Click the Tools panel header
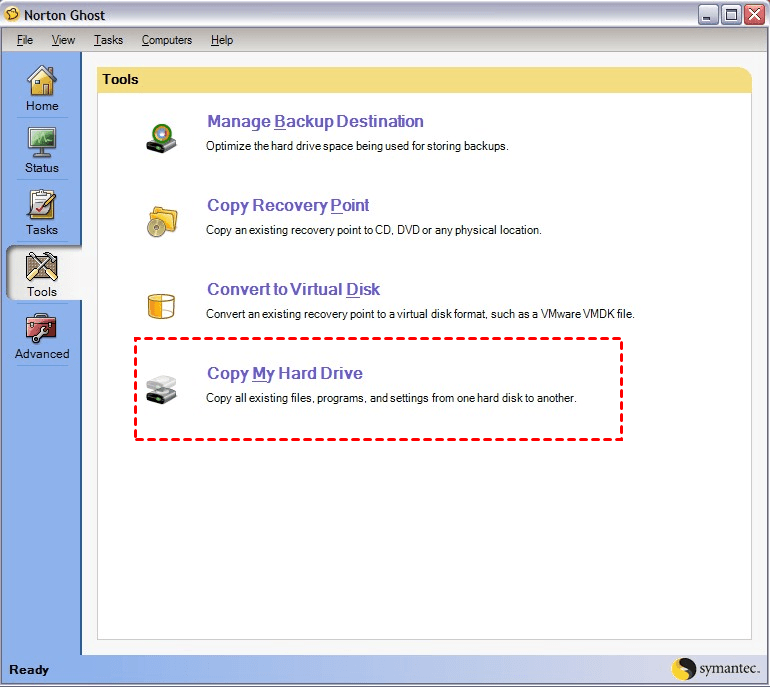The width and height of the screenshot is (770, 687). click(x=424, y=80)
